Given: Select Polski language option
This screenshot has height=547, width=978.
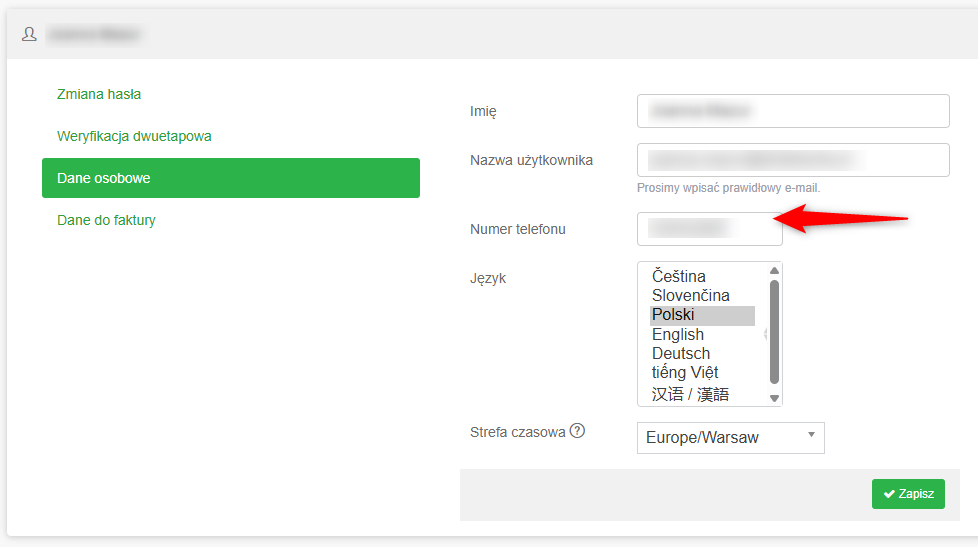Looking at the screenshot, I should (673, 315).
